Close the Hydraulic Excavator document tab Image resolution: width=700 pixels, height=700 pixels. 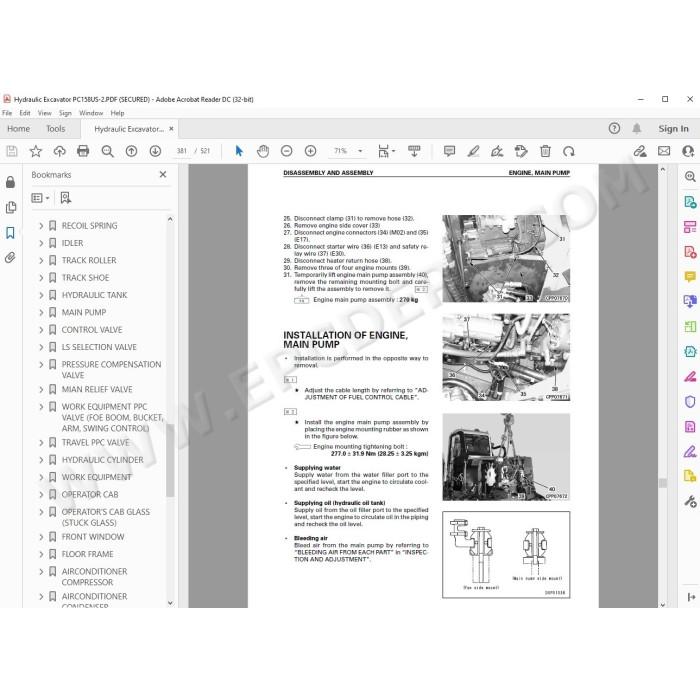point(171,129)
